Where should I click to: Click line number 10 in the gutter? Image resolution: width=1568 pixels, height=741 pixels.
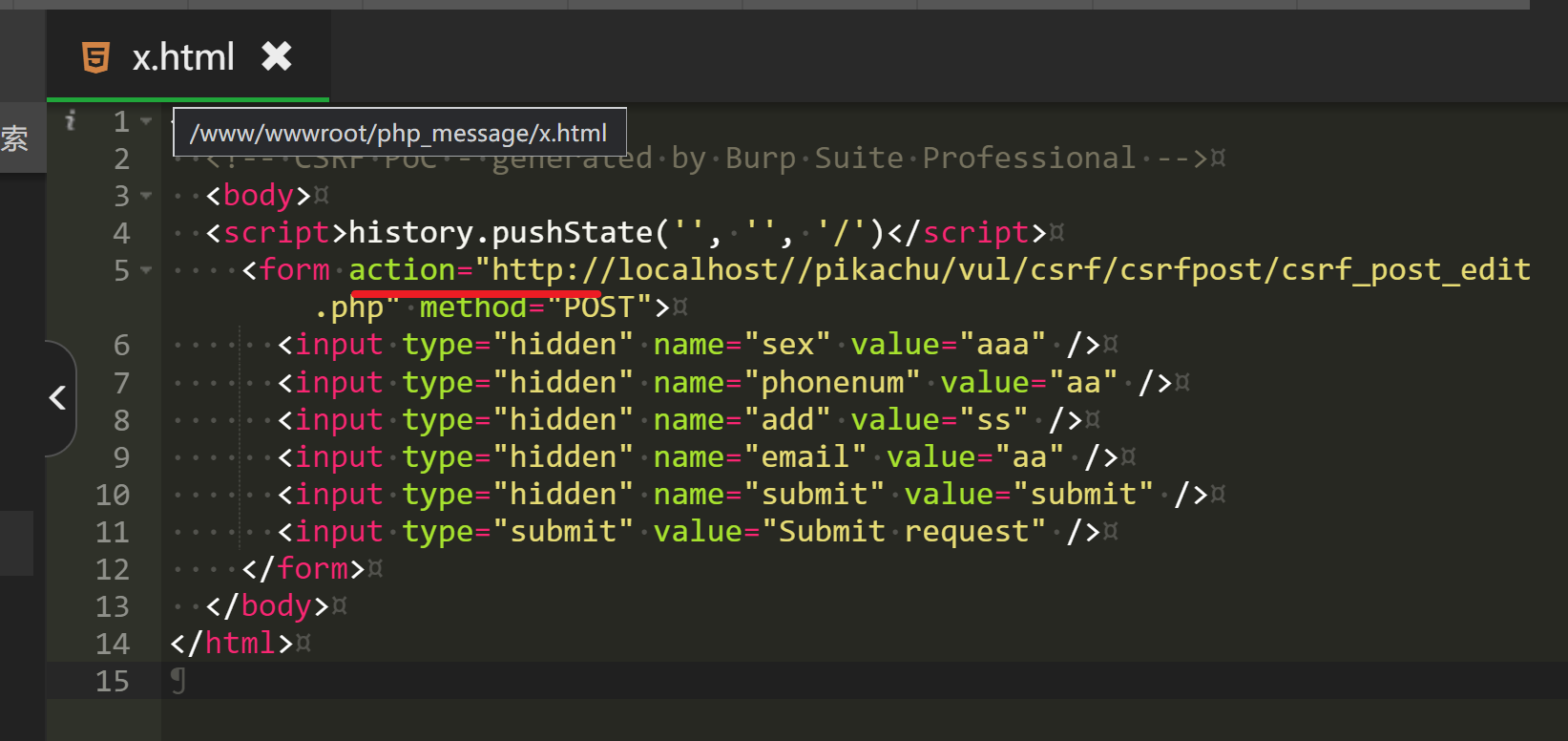tap(112, 495)
